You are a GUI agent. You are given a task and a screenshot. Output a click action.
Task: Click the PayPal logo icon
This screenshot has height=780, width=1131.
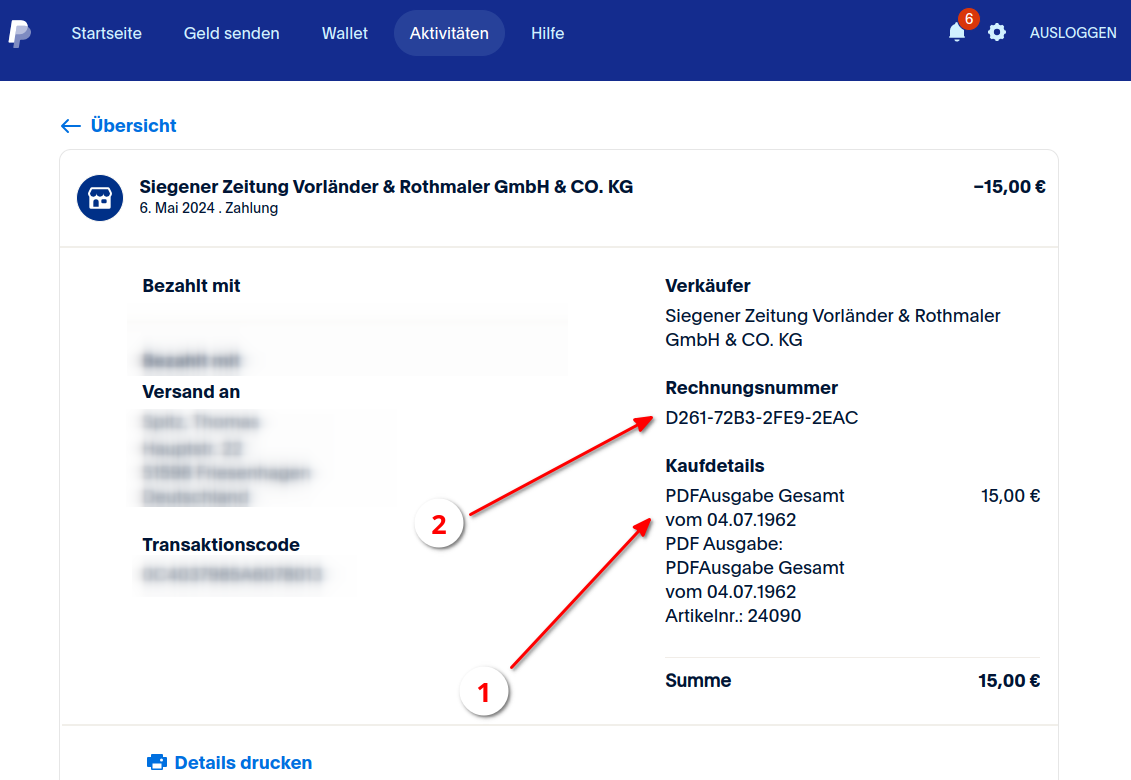(19, 33)
